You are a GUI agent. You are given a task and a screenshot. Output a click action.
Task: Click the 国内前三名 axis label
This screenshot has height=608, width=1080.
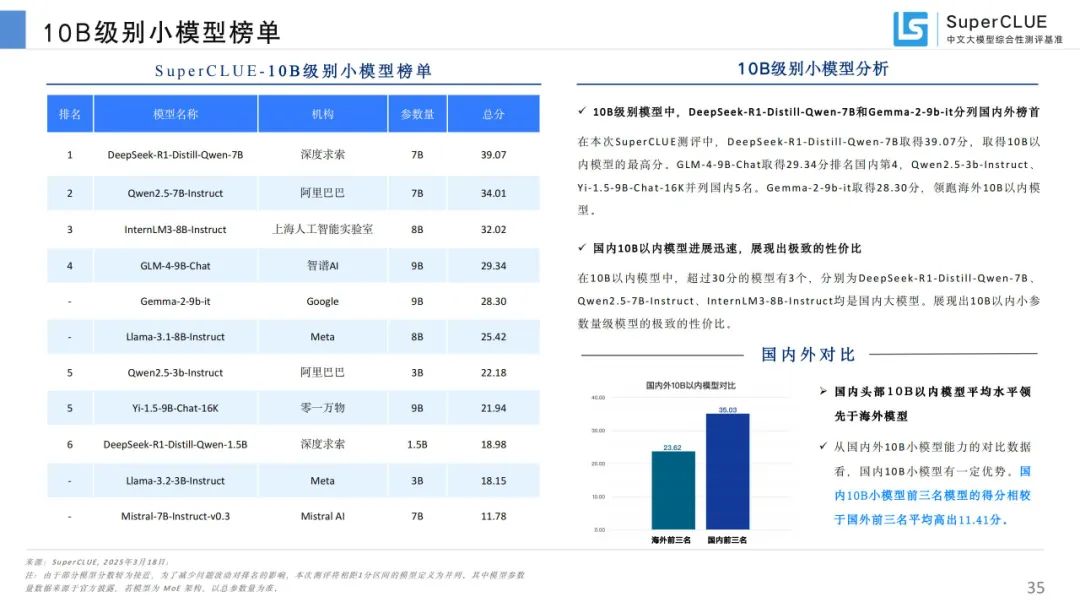coord(727,540)
